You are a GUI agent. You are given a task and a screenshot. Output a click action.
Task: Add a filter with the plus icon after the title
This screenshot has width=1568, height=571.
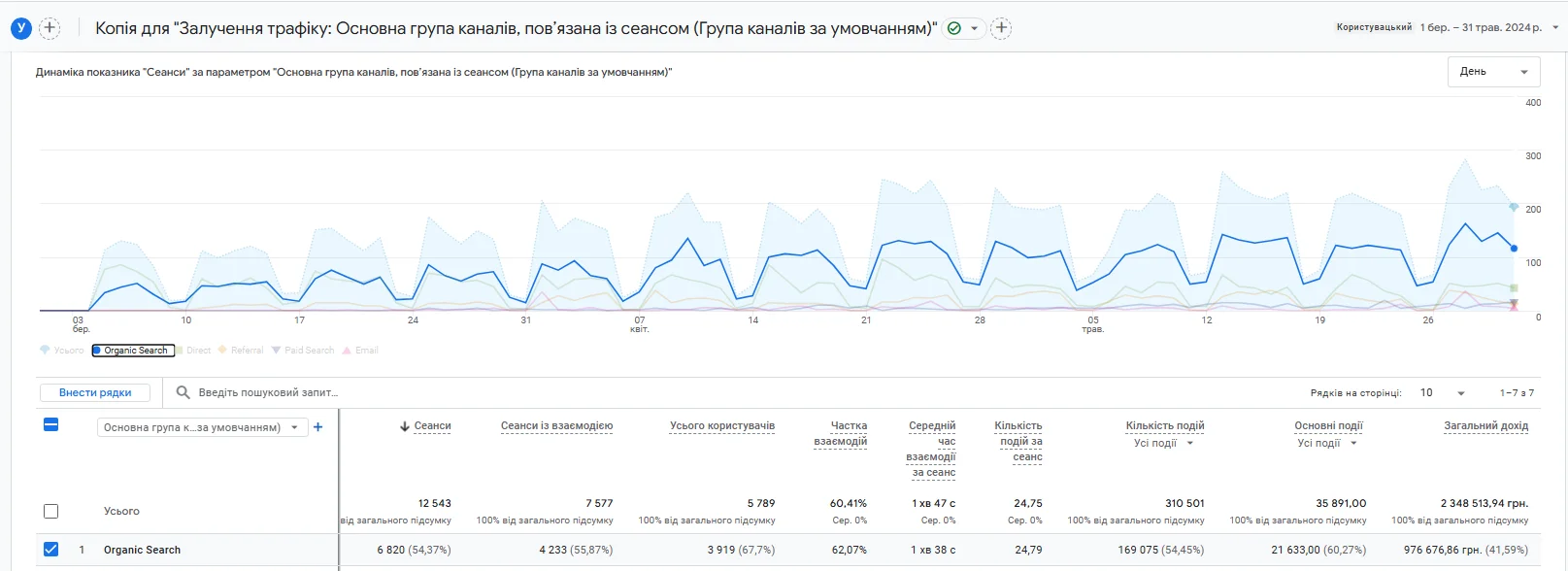click(1001, 28)
